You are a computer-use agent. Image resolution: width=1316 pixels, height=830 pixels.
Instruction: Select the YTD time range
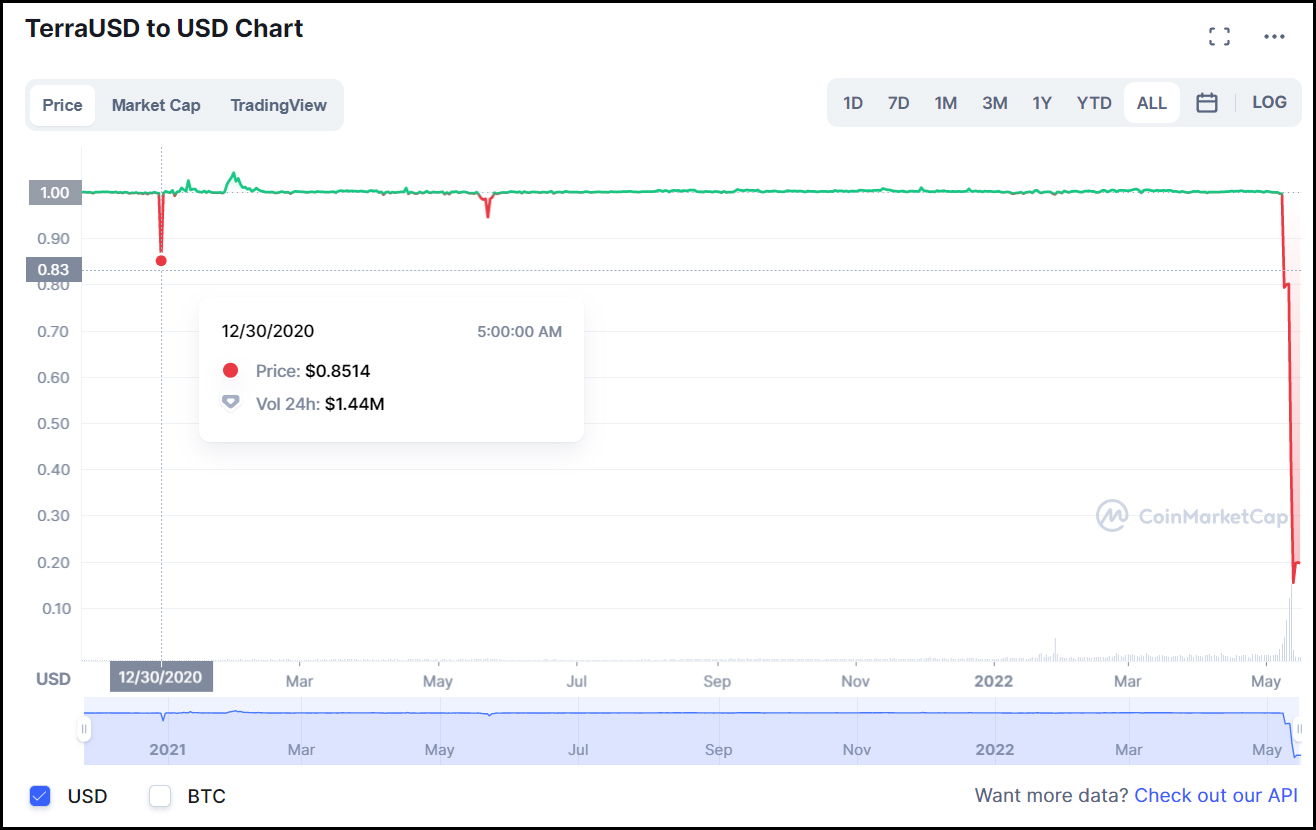[x=1094, y=103]
